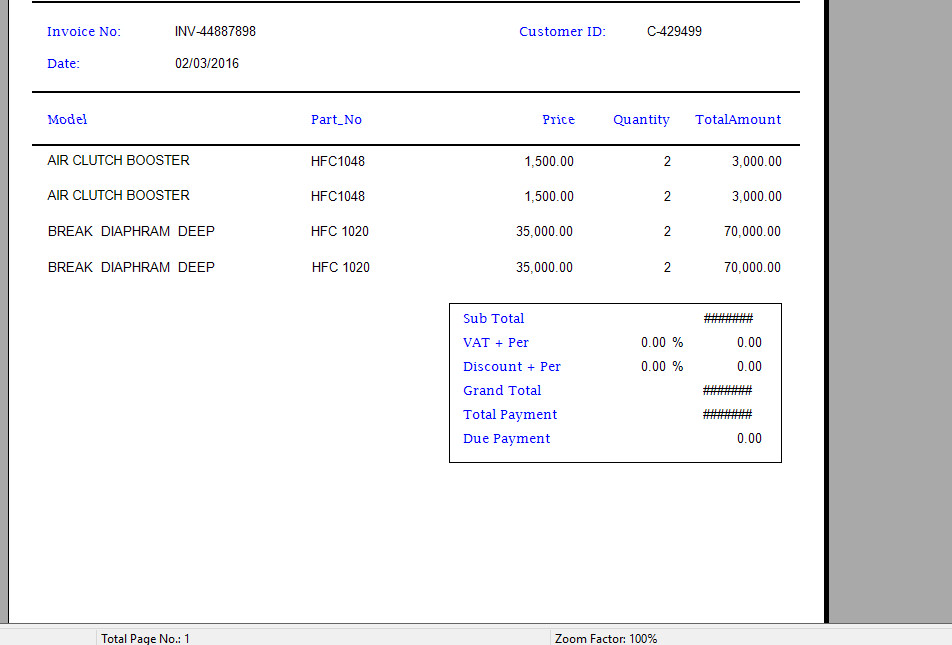Click the VAT + Per label
The height and width of the screenshot is (645, 952).
coord(495,343)
